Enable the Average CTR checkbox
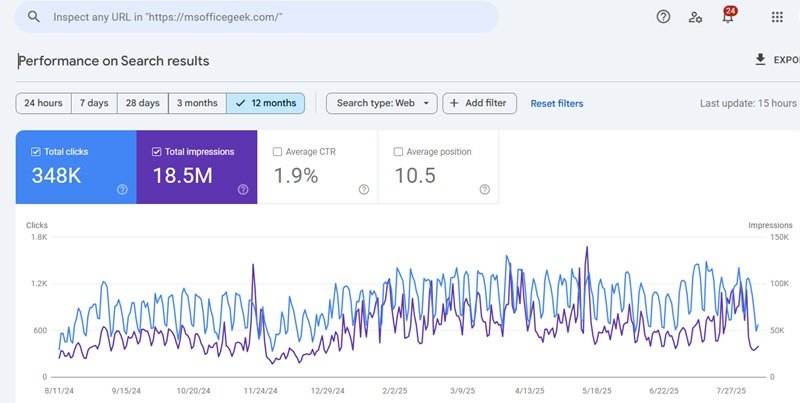This screenshot has width=800, height=403. (278, 152)
